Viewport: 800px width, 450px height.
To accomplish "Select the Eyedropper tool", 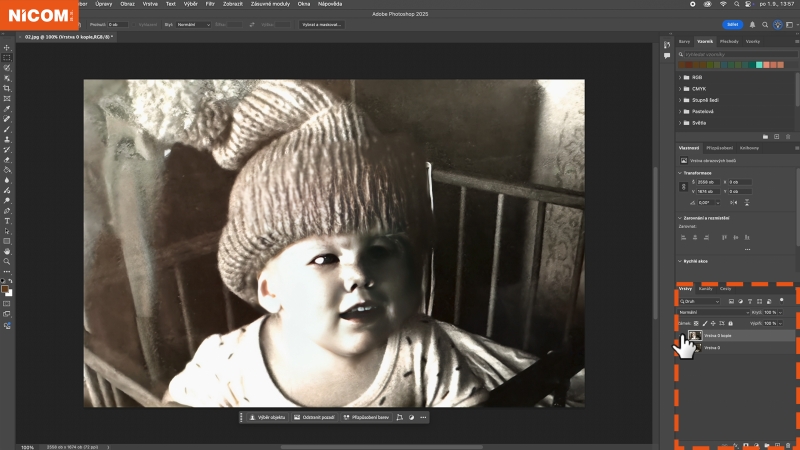I will pos(7,108).
